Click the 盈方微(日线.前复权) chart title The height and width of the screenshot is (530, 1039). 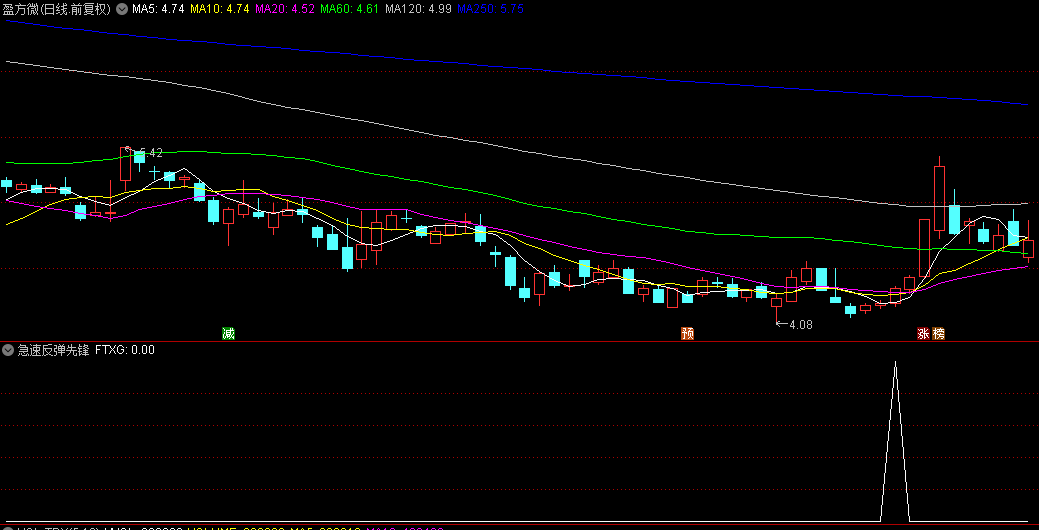pyautogui.click(x=58, y=9)
